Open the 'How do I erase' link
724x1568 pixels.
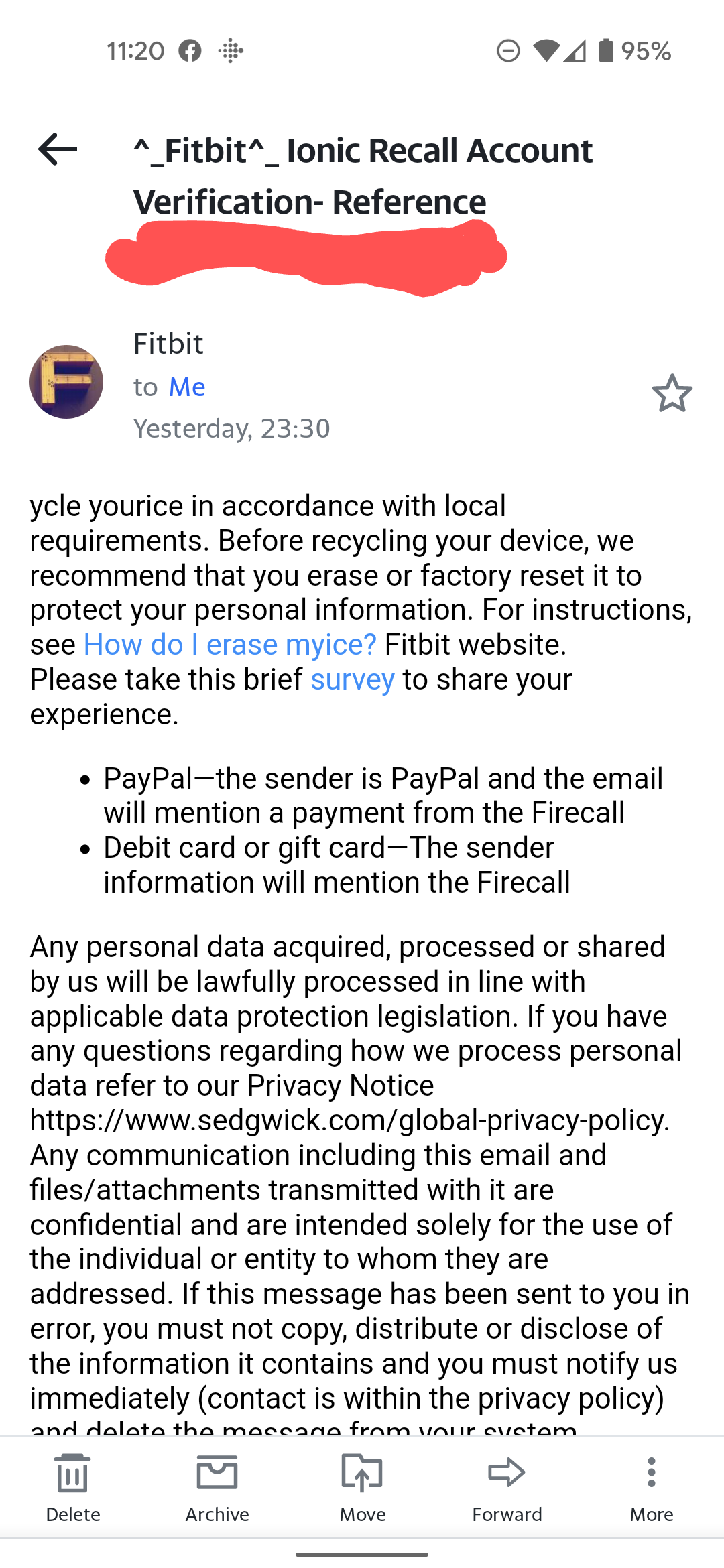click(x=230, y=645)
